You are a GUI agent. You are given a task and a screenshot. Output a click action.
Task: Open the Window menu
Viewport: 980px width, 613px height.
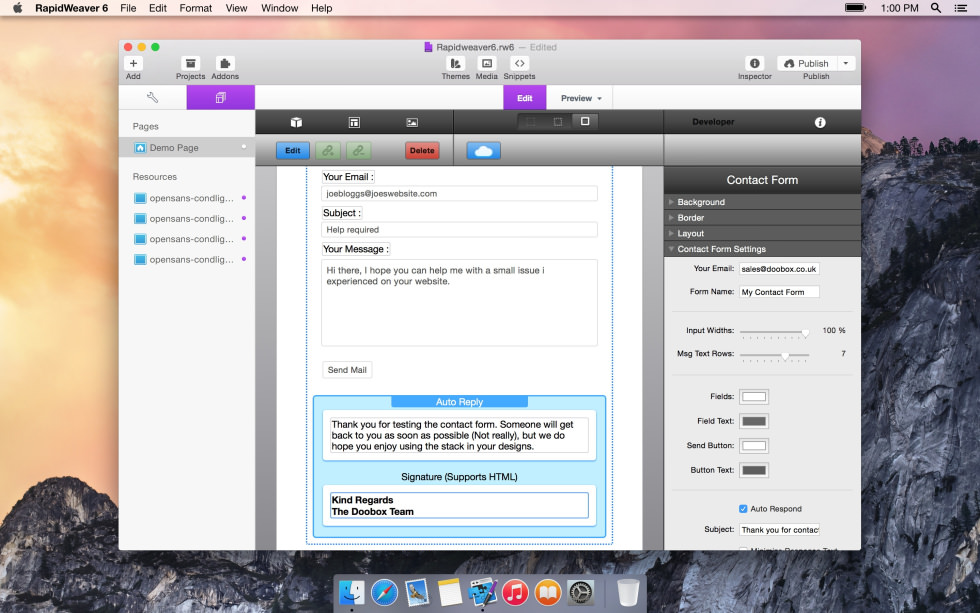[x=279, y=8]
